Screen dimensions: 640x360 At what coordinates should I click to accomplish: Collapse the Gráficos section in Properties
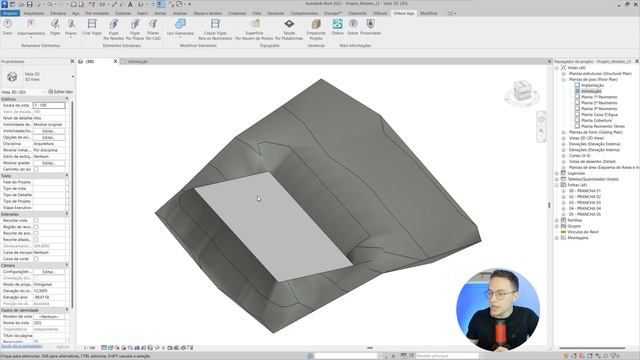(x=67, y=99)
